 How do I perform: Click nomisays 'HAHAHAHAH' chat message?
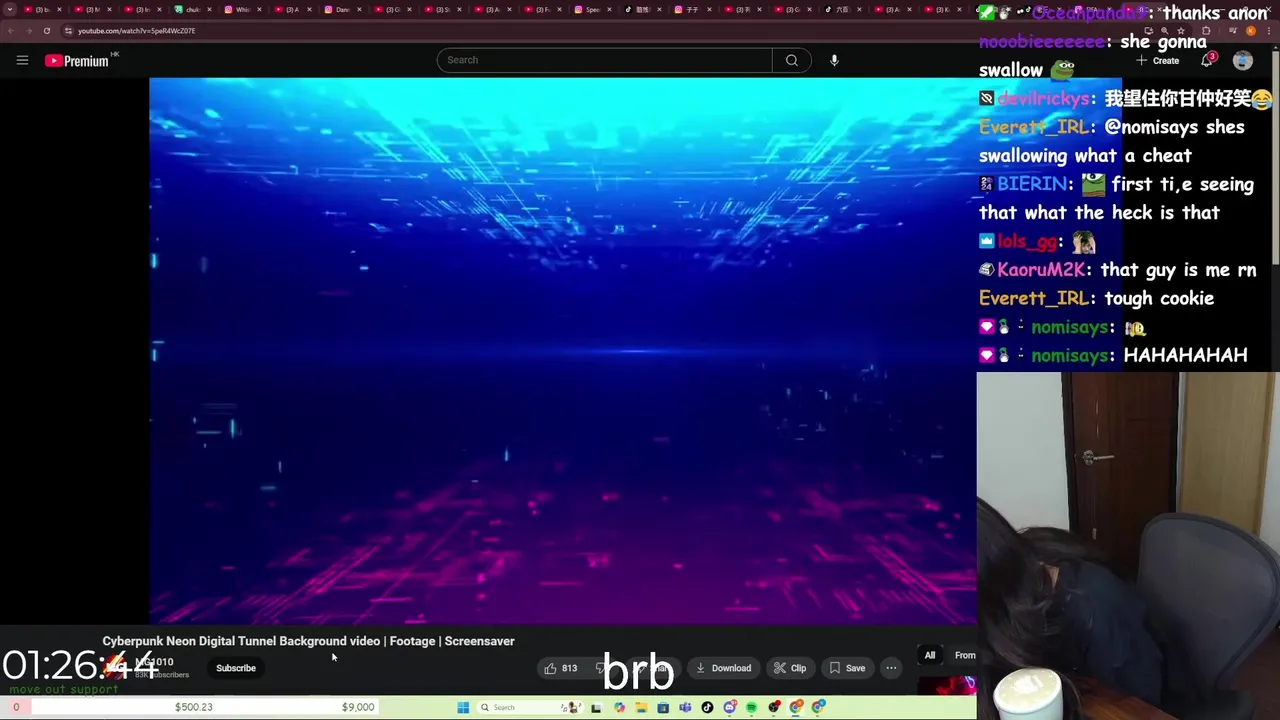pos(1185,355)
